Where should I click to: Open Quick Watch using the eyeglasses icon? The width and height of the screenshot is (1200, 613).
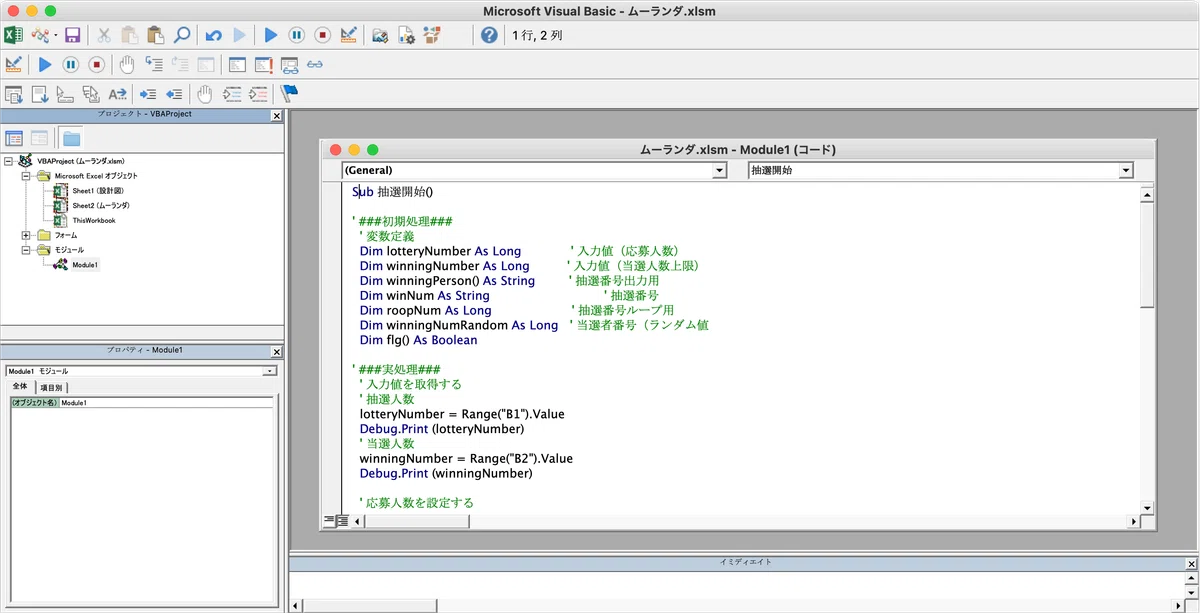tap(315, 65)
